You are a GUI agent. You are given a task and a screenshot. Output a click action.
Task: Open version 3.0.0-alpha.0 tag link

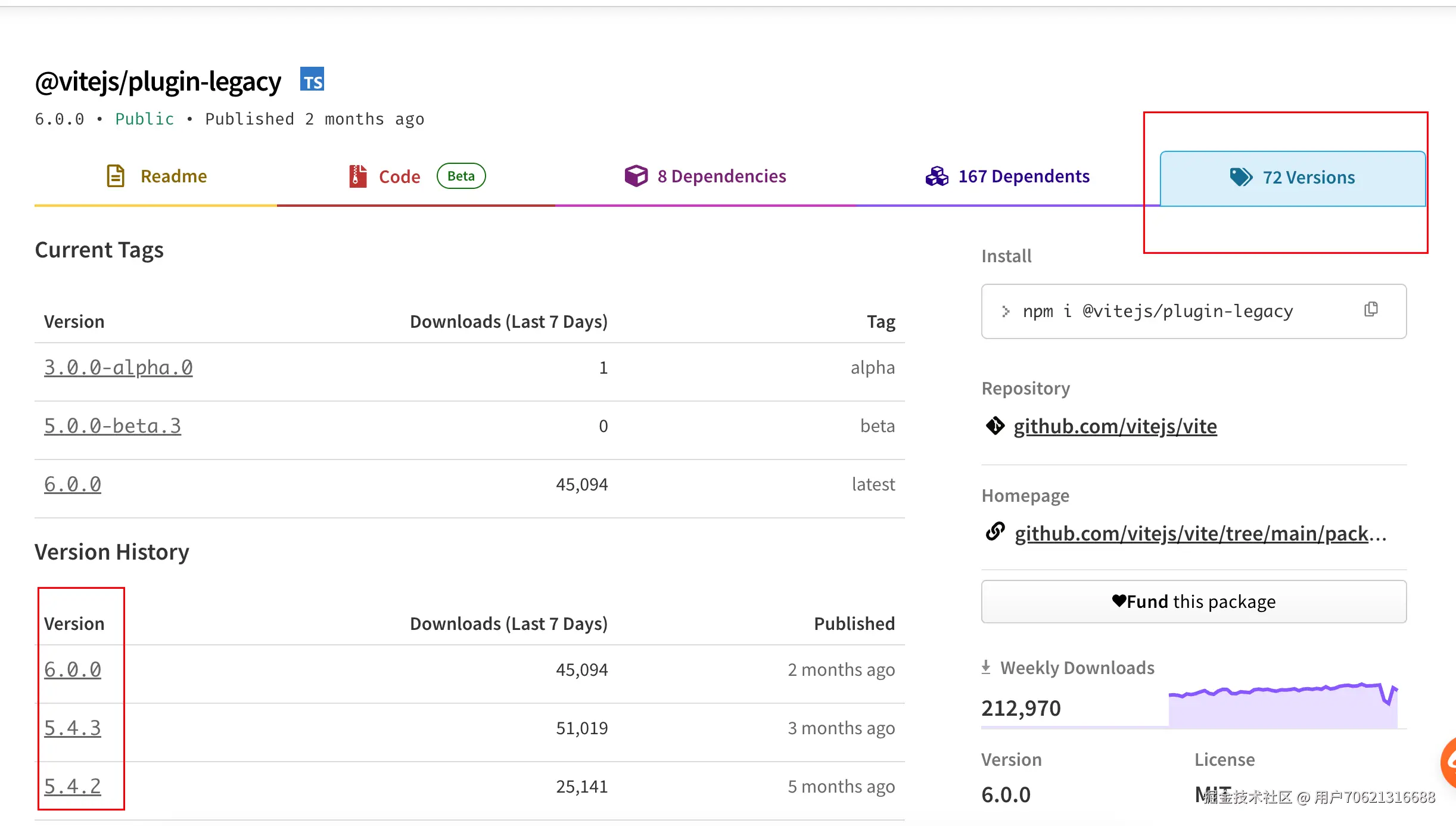118,368
